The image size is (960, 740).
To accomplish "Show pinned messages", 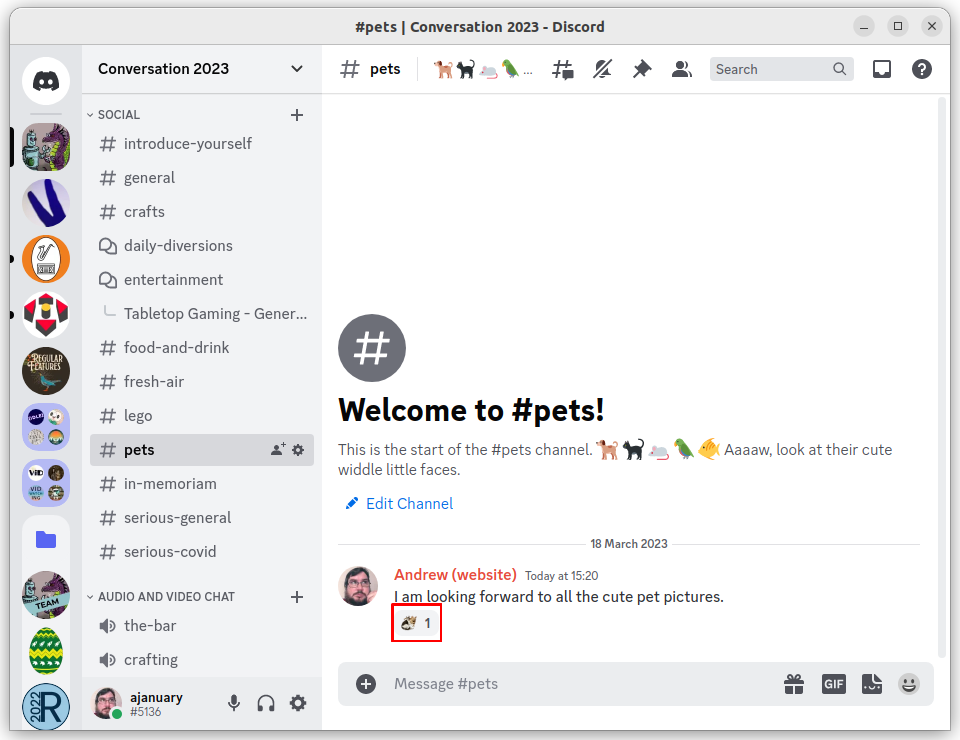I will click(x=642, y=69).
